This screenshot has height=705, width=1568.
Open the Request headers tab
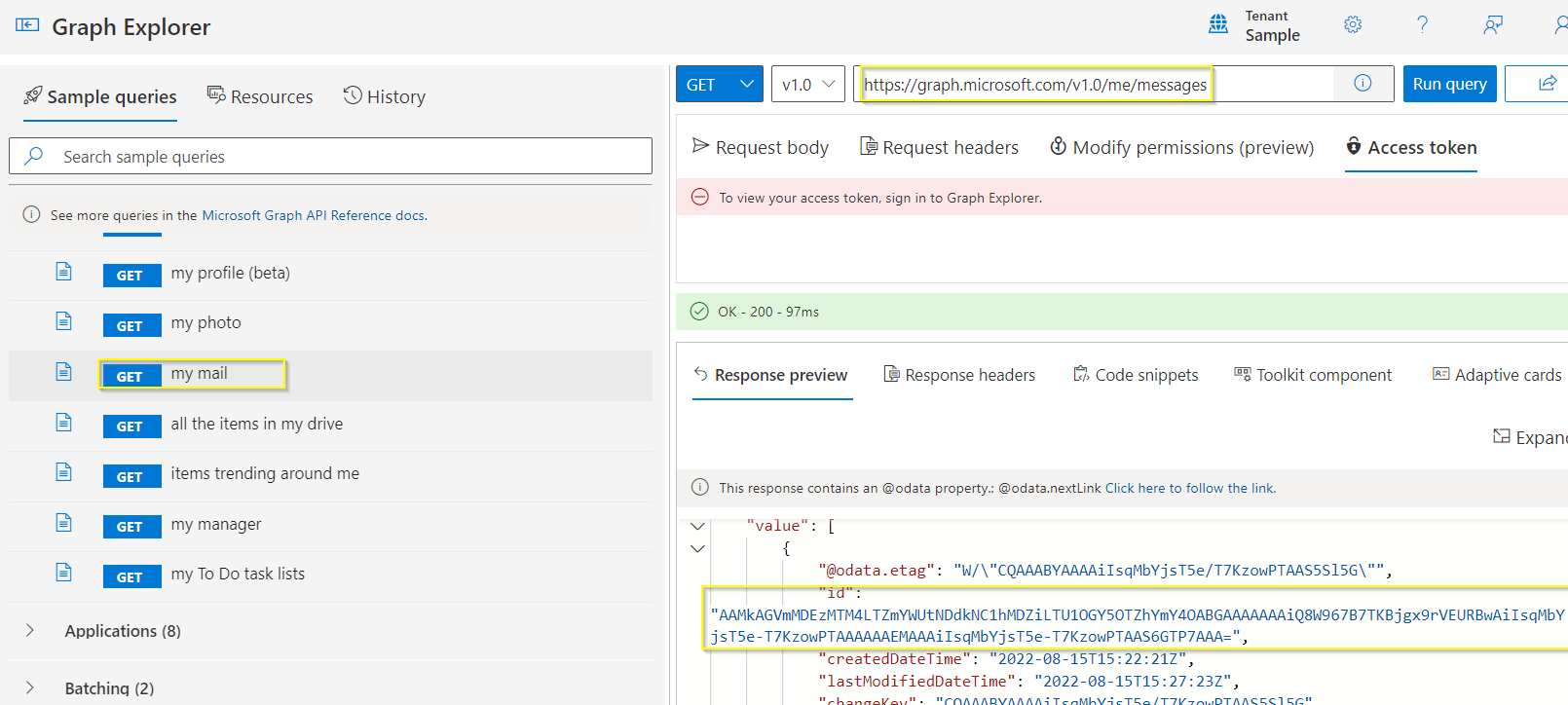click(x=939, y=147)
